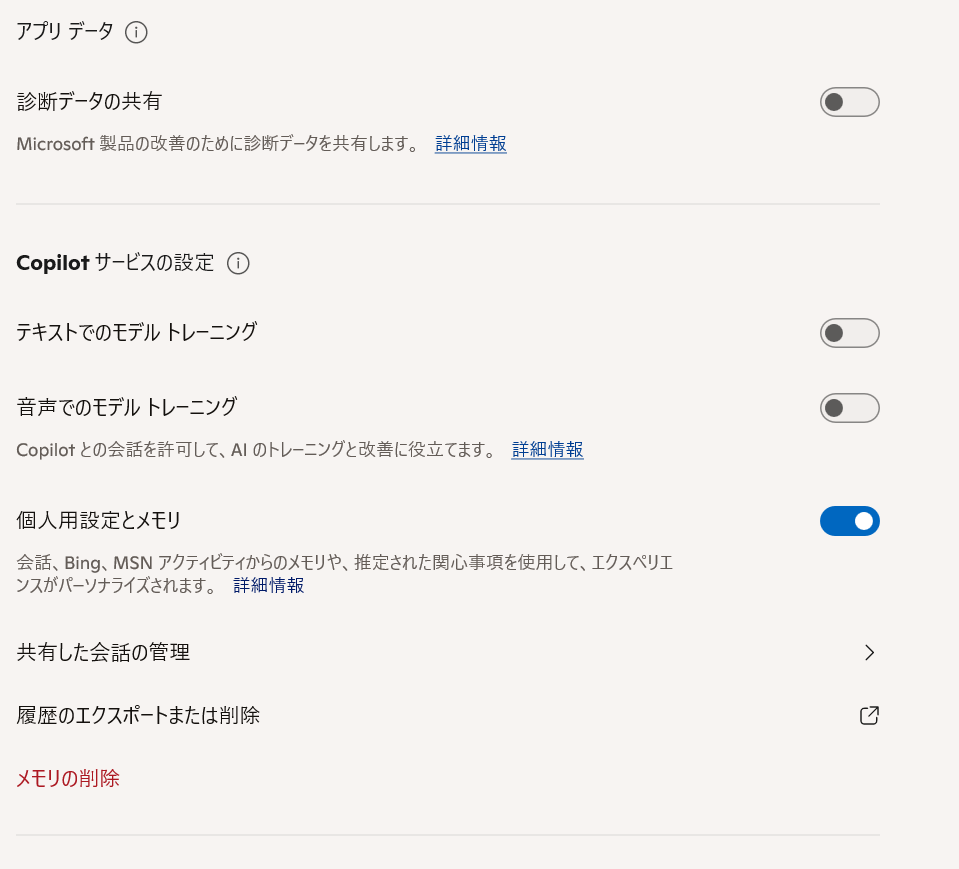Open 詳細情報 link about AI training
959x869 pixels.
[x=547, y=450]
